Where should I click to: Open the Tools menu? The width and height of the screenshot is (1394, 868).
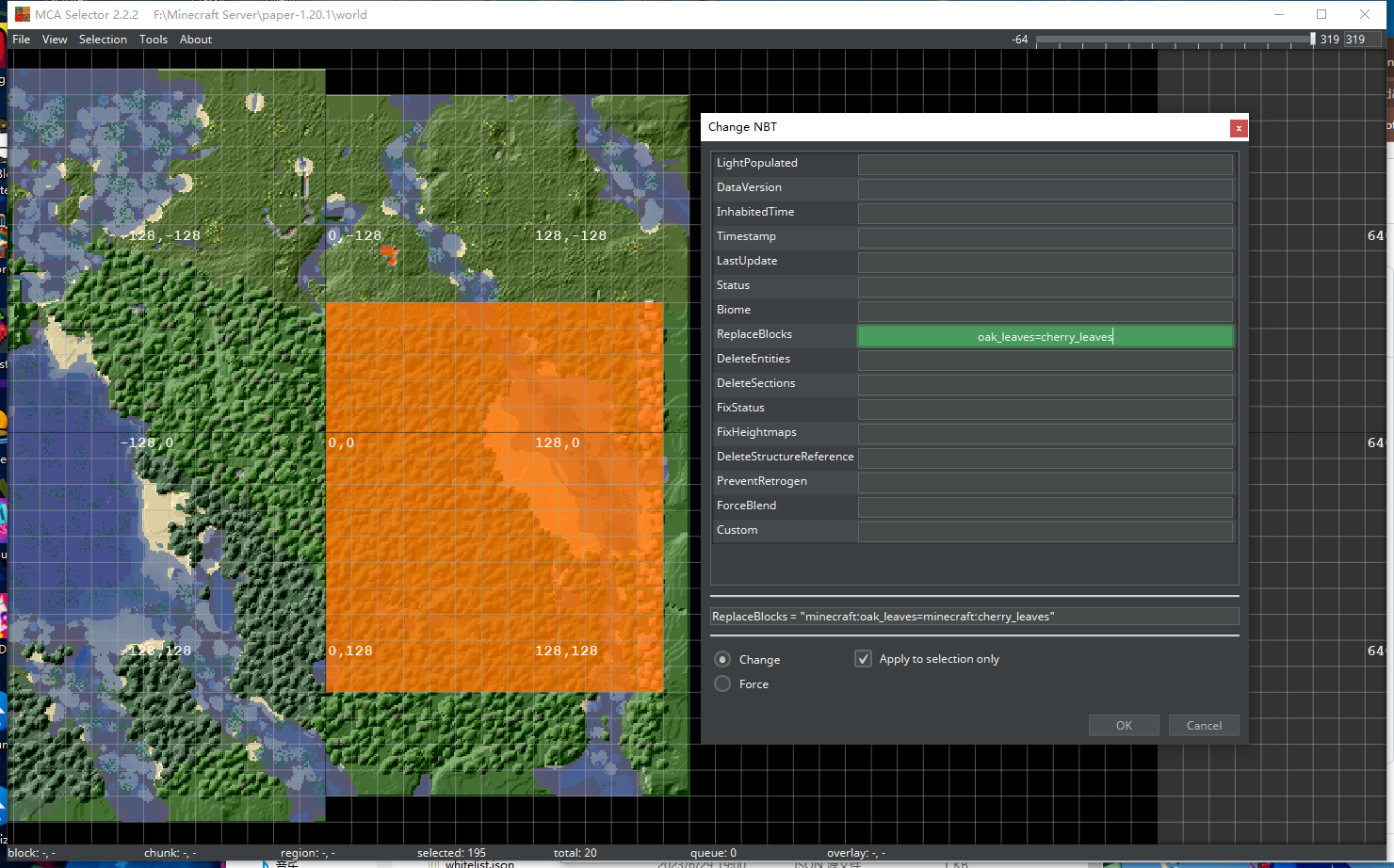(153, 39)
